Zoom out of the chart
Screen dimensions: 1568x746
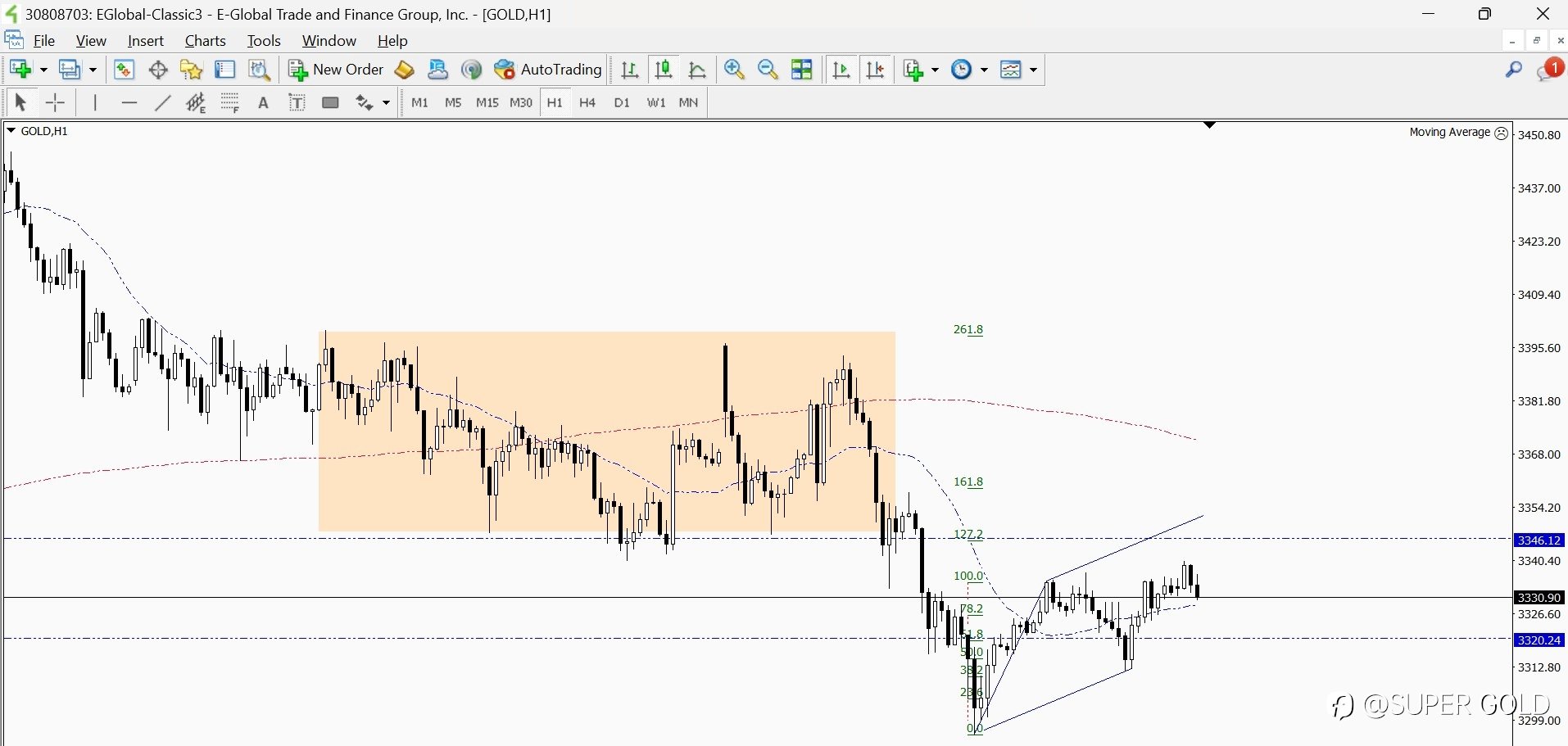click(768, 70)
